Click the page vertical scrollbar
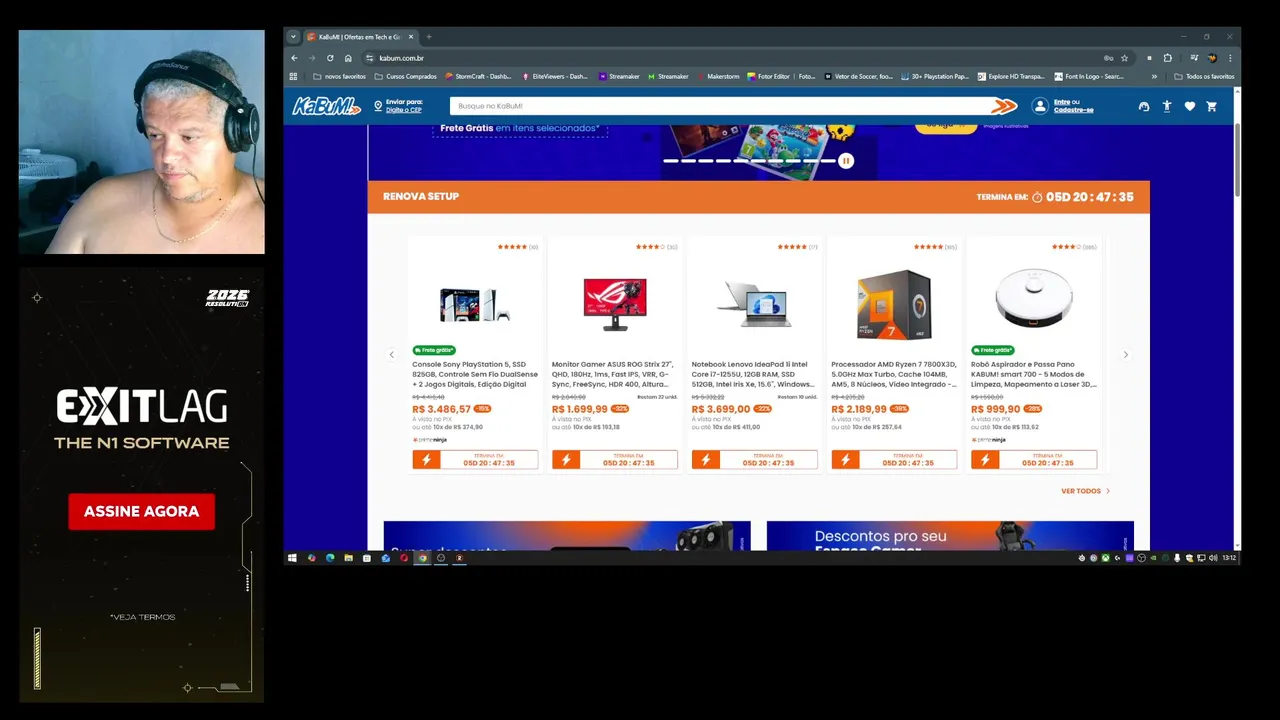Image resolution: width=1280 pixels, height=720 pixels. click(x=1238, y=160)
